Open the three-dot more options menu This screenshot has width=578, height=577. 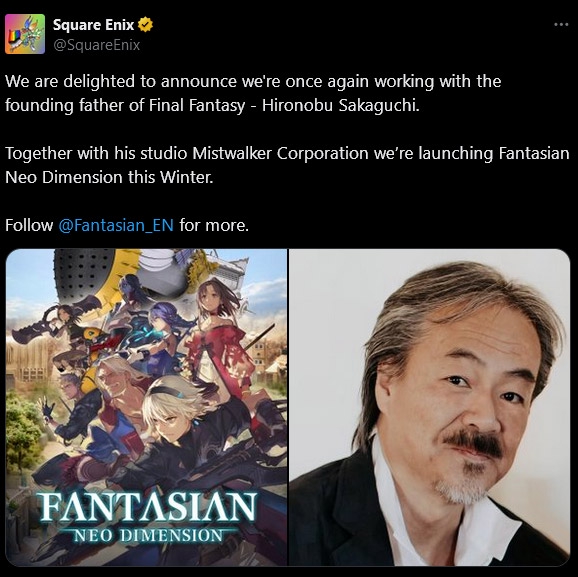(x=561, y=25)
